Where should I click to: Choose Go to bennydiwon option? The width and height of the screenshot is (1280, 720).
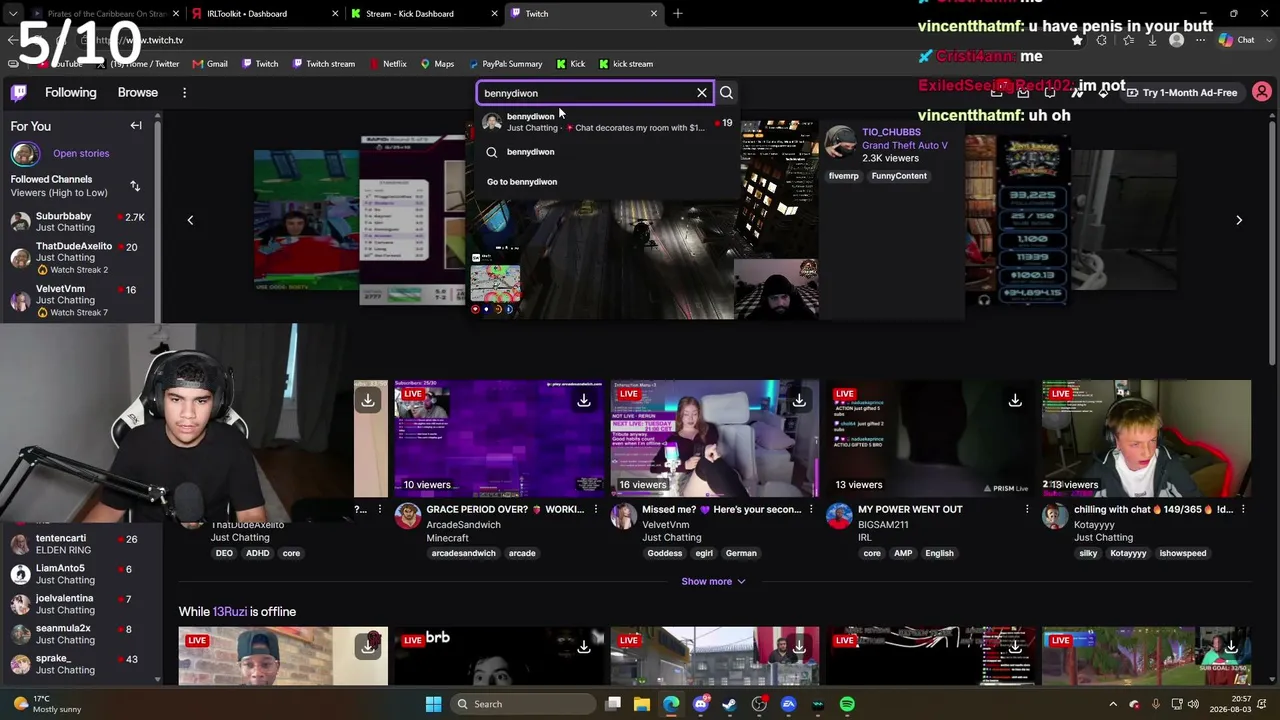click(x=522, y=182)
